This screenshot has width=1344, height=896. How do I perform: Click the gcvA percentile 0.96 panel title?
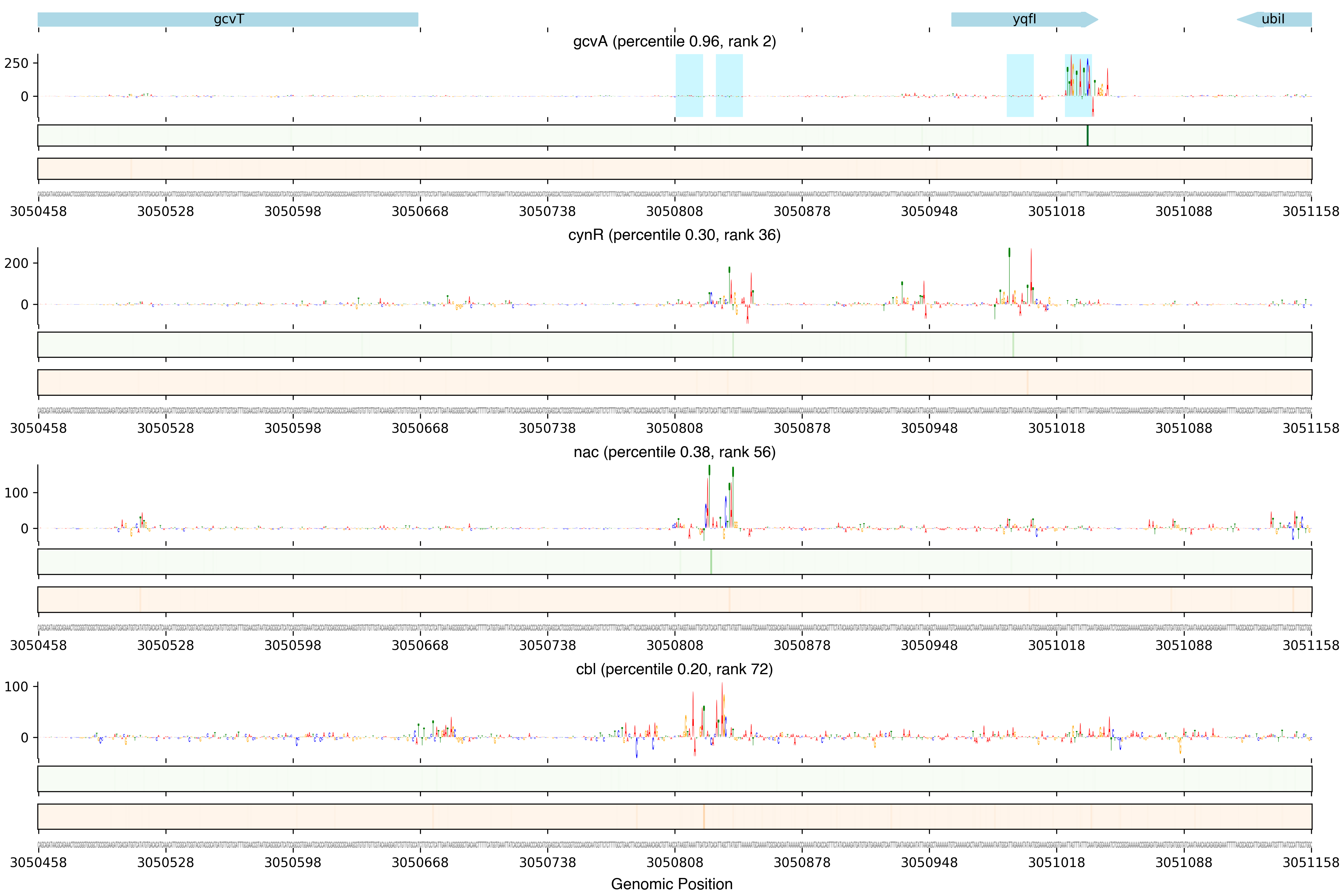[674, 42]
